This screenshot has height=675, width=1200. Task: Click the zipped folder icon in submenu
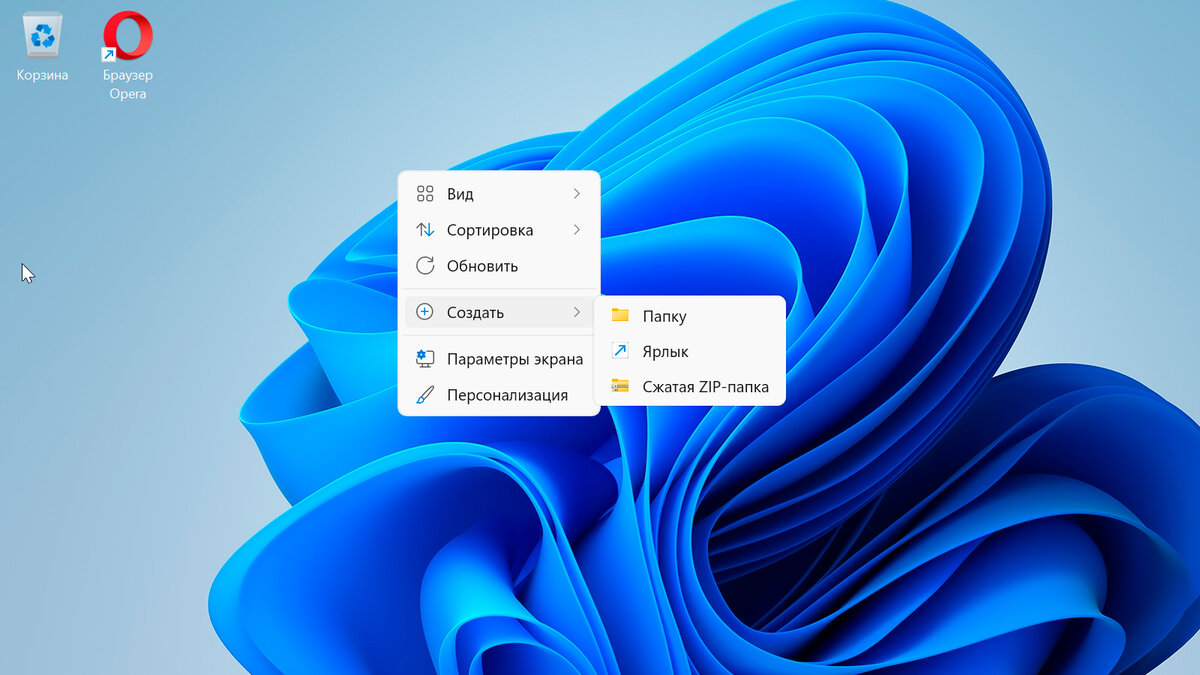(620, 386)
